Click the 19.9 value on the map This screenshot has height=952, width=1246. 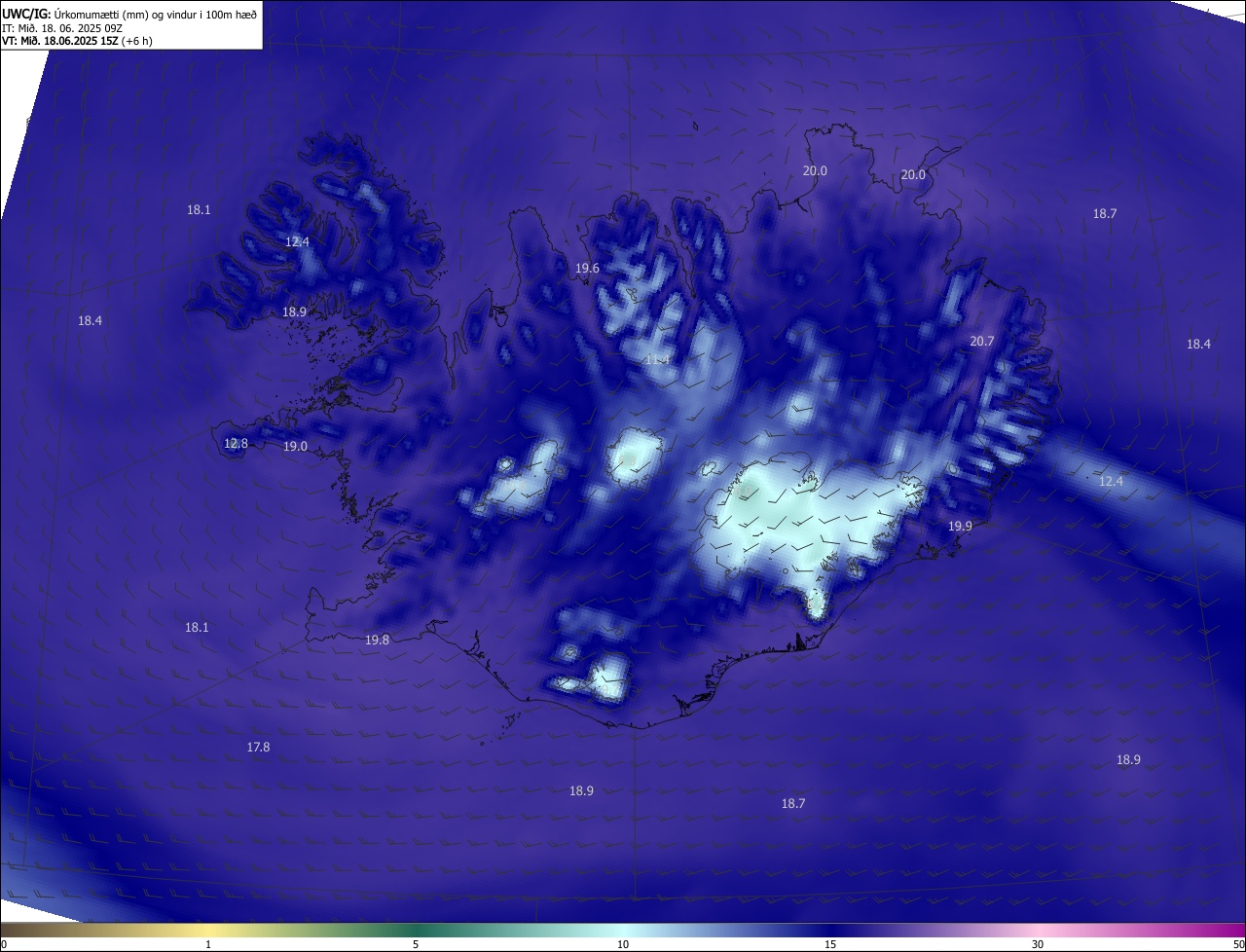point(960,526)
